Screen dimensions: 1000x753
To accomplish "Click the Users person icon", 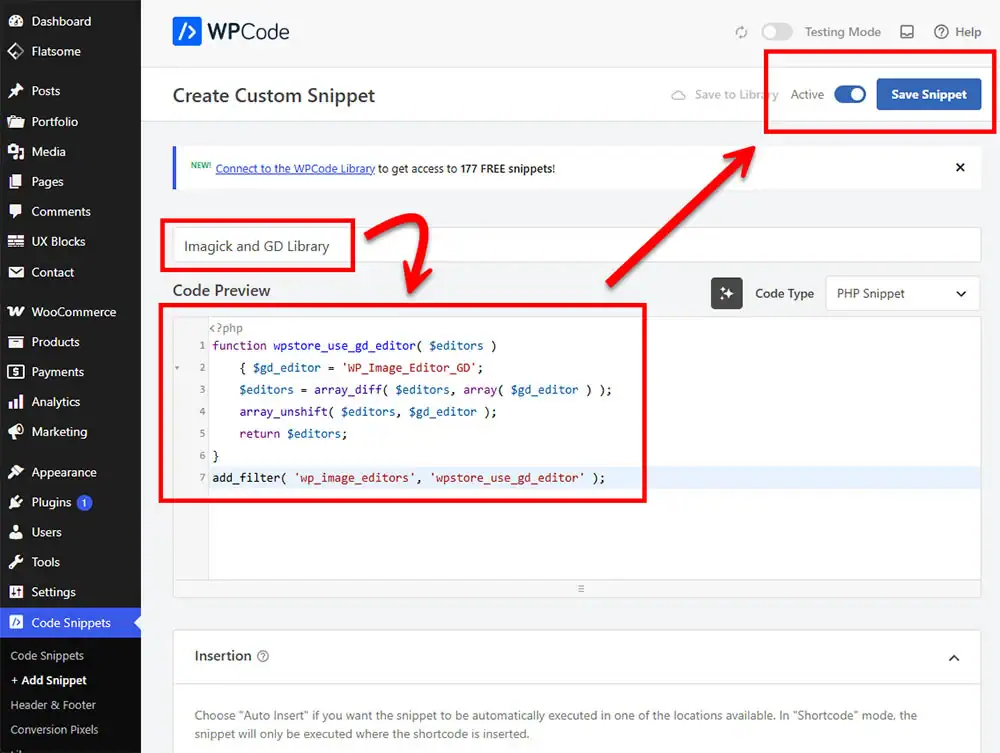I will 16,532.
